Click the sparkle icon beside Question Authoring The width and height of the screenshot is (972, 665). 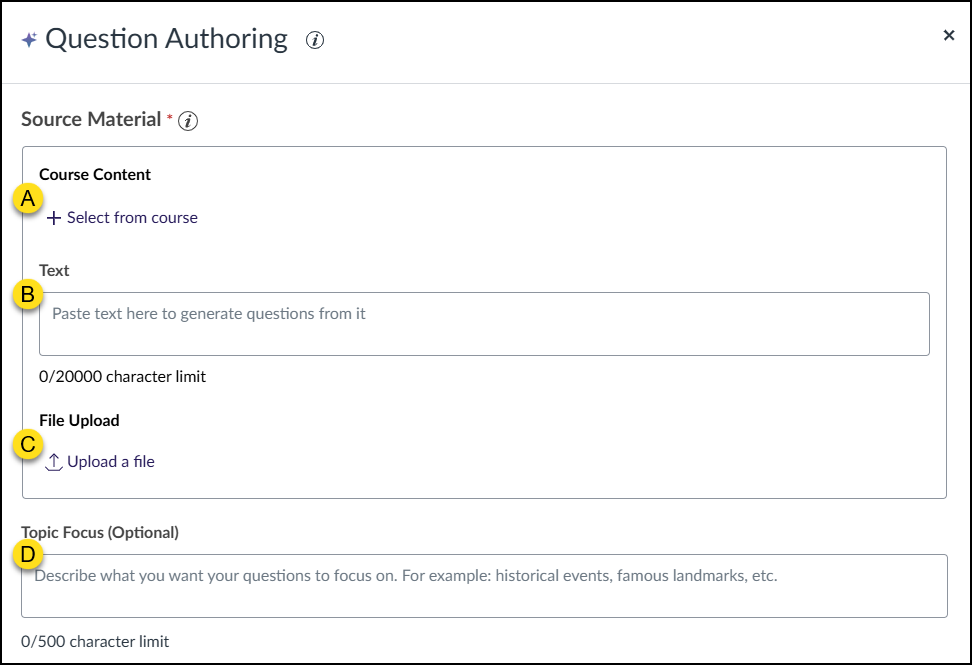[31, 38]
